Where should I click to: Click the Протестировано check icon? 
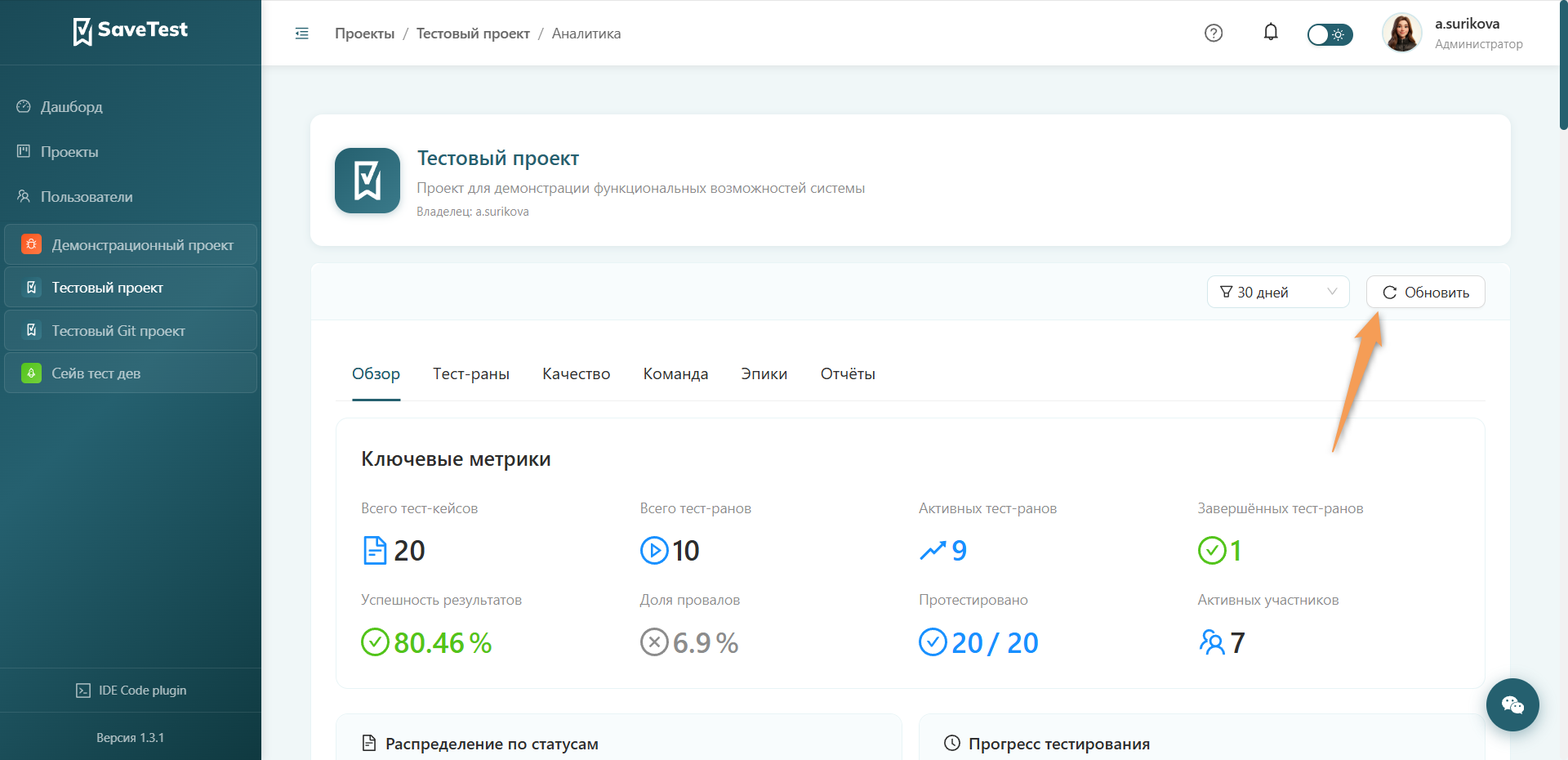[x=933, y=642]
